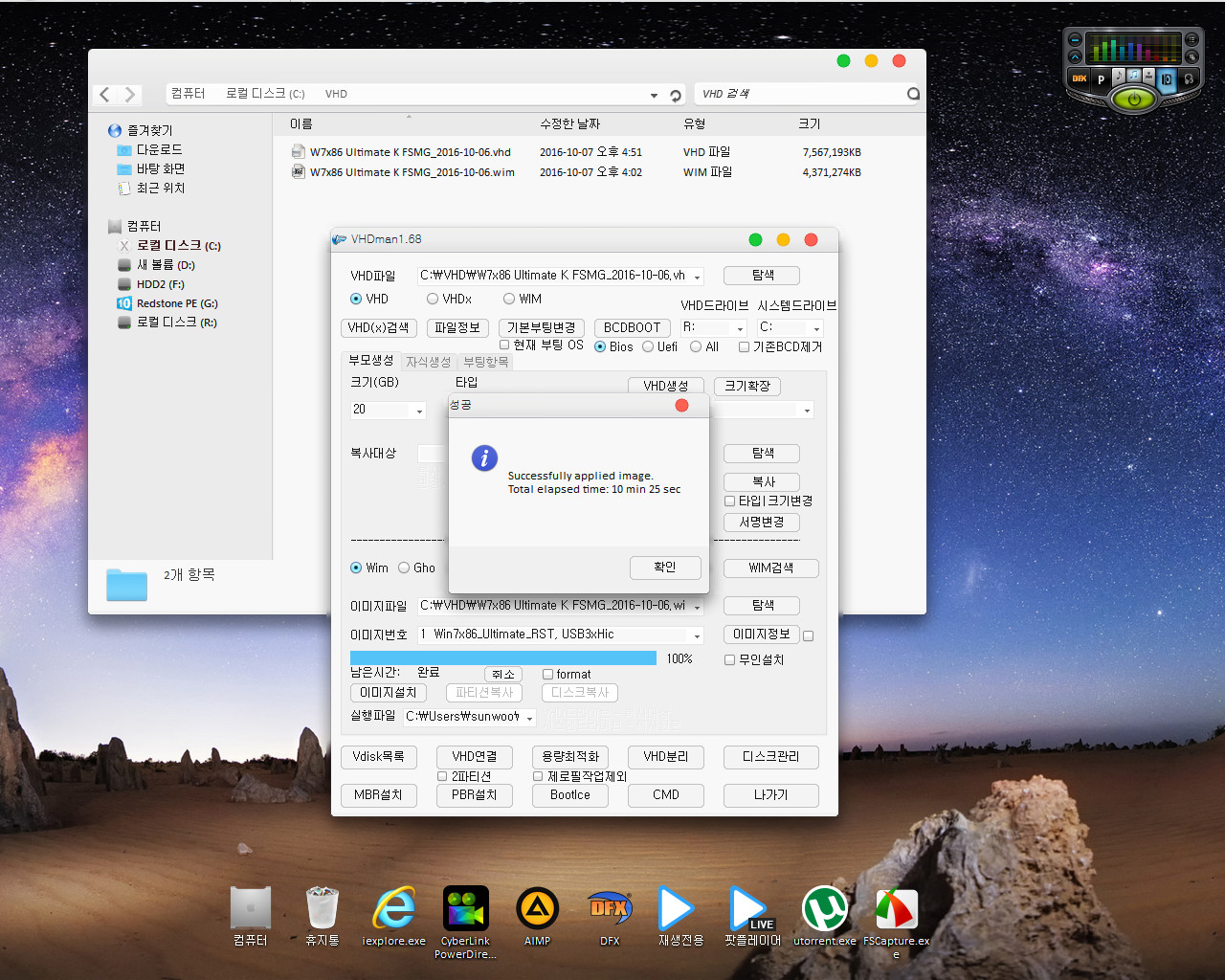
Task: Choose DFX single-note music mode icon
Action: pyautogui.click(x=1119, y=78)
